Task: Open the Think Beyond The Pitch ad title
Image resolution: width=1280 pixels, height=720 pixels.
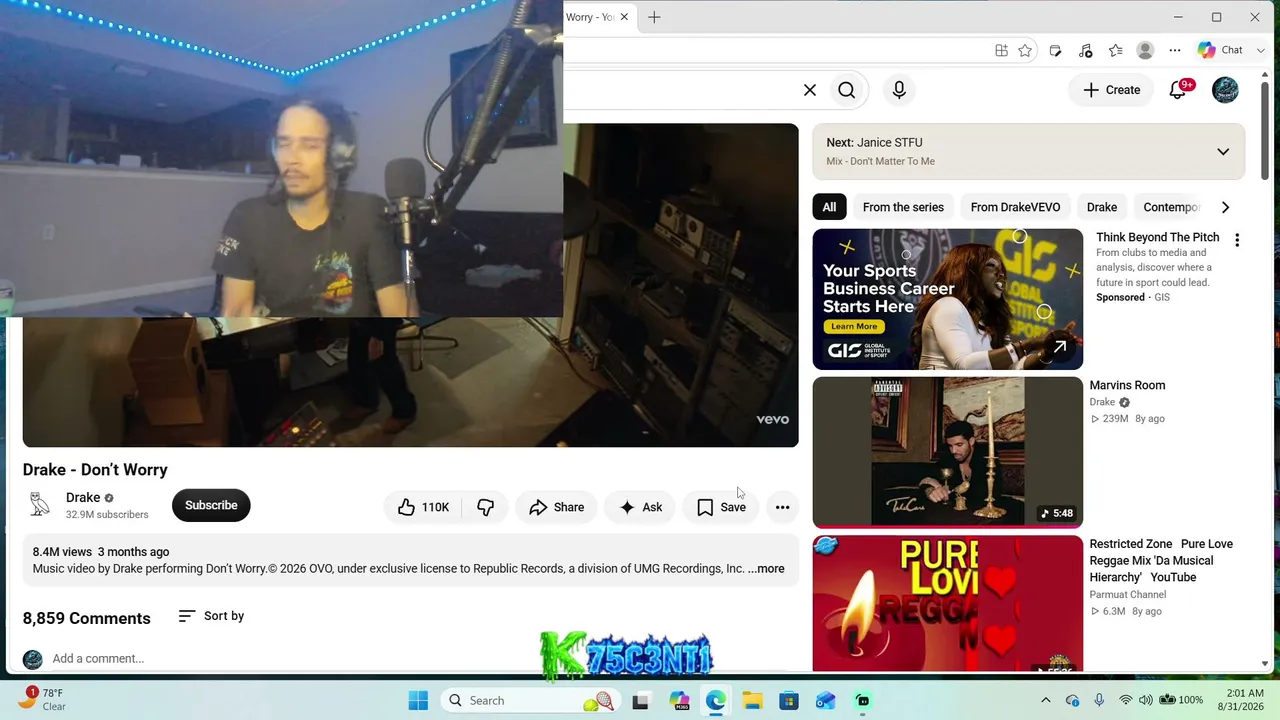Action: 1158,237
